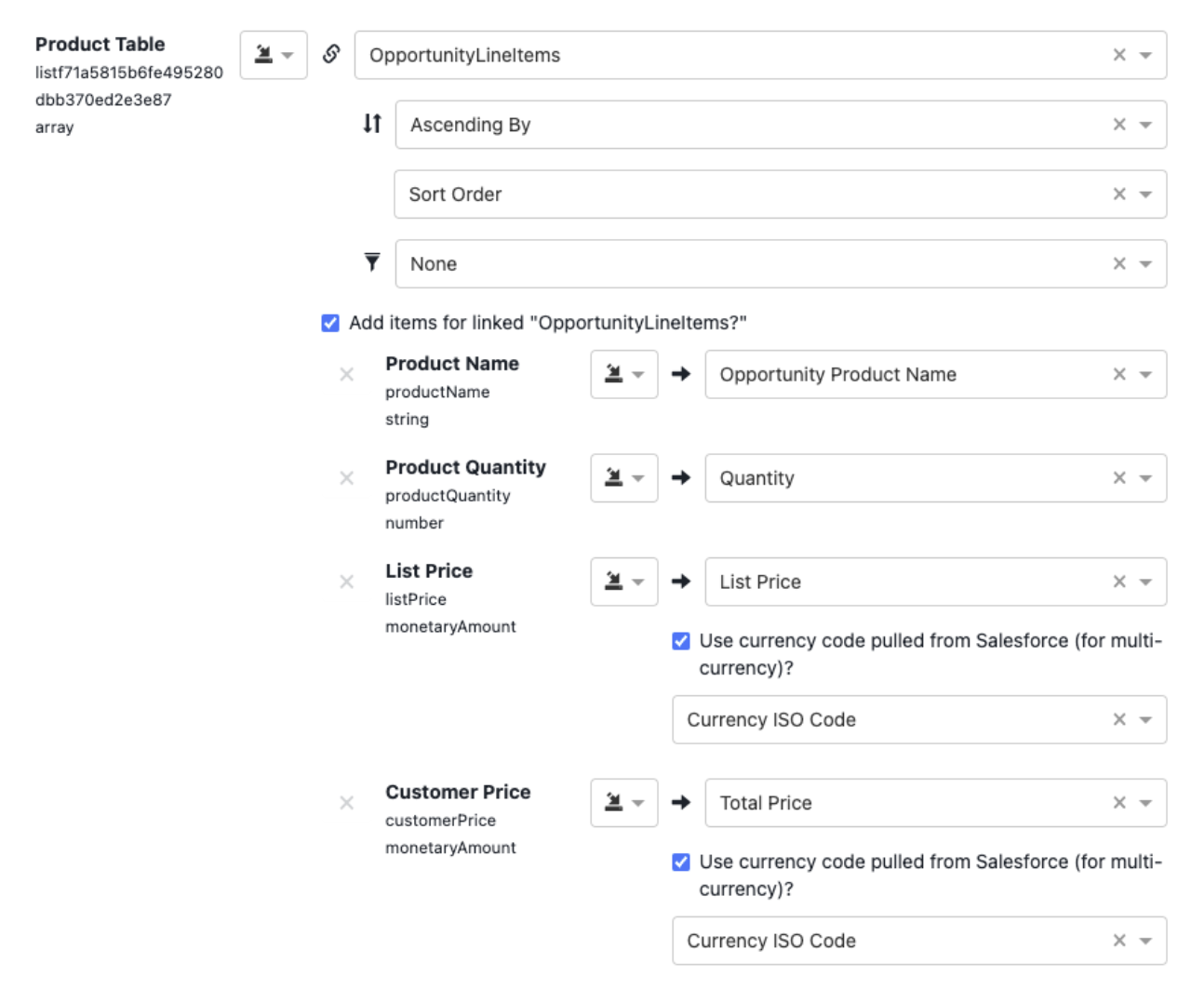Viewport: 1204px width, 1003px height.
Task: Open the None filter dropdown
Action: (1145, 263)
